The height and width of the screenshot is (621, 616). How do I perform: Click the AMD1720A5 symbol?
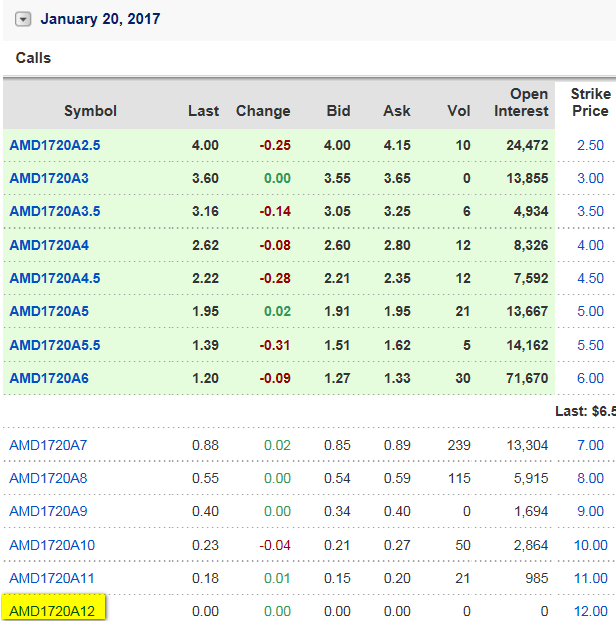49,311
